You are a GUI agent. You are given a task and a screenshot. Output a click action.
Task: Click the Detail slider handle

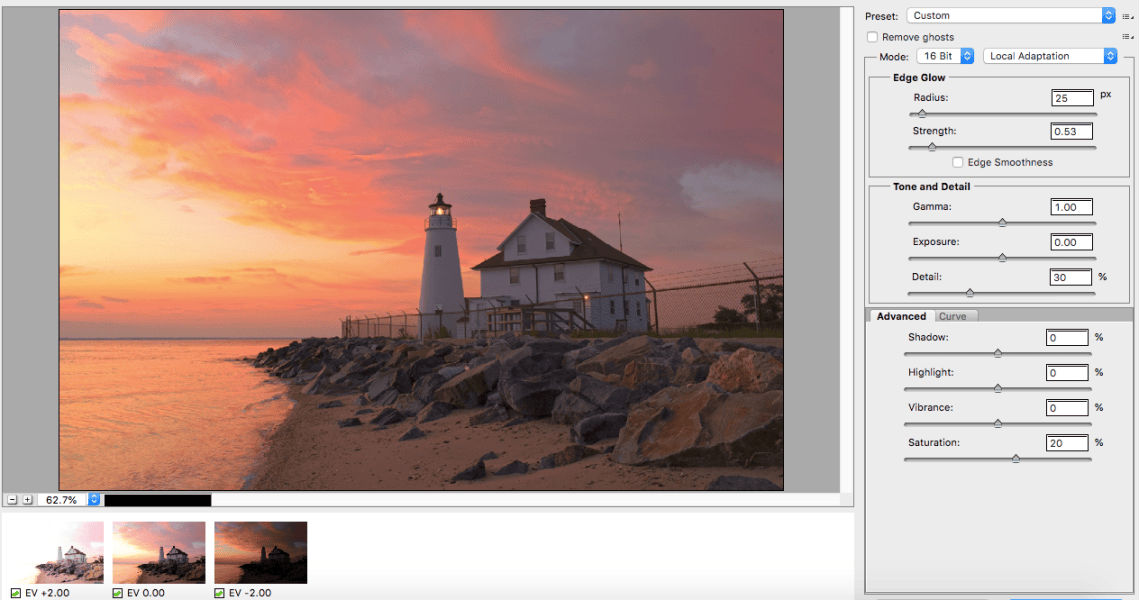pyautogui.click(x=970, y=293)
